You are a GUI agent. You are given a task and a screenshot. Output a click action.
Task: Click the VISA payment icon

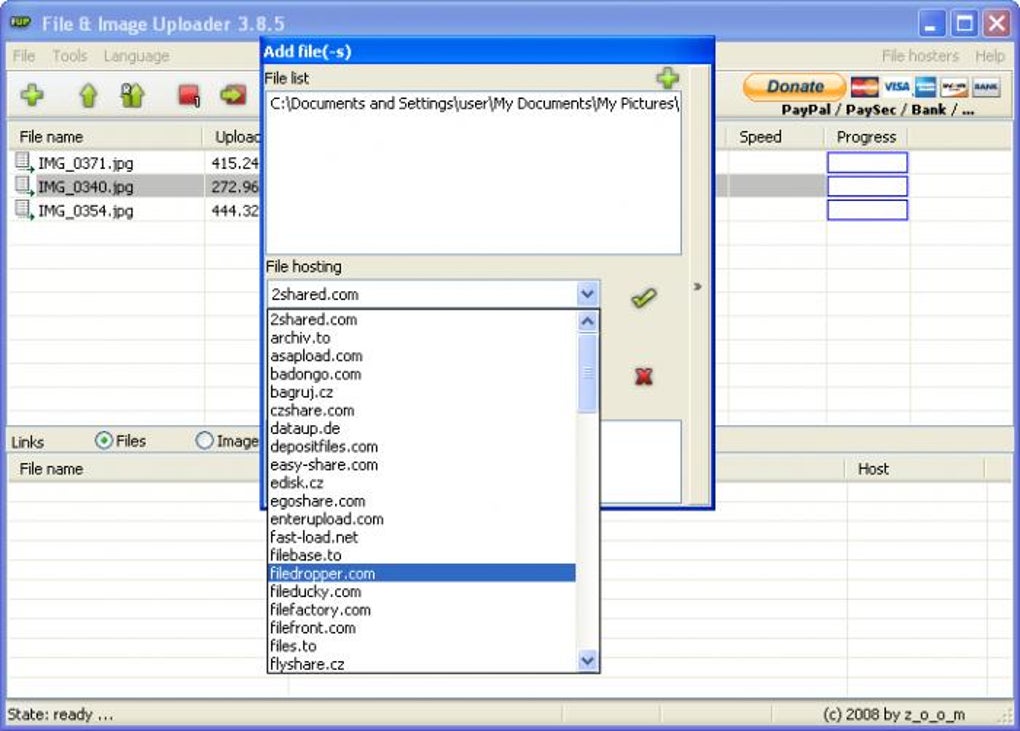[896, 86]
